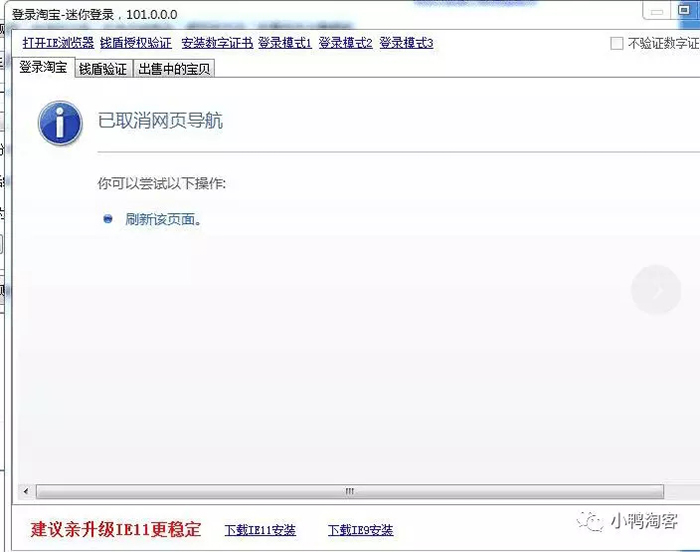
Task: Click the 下载IE9安装 link
Action: click(x=360, y=530)
